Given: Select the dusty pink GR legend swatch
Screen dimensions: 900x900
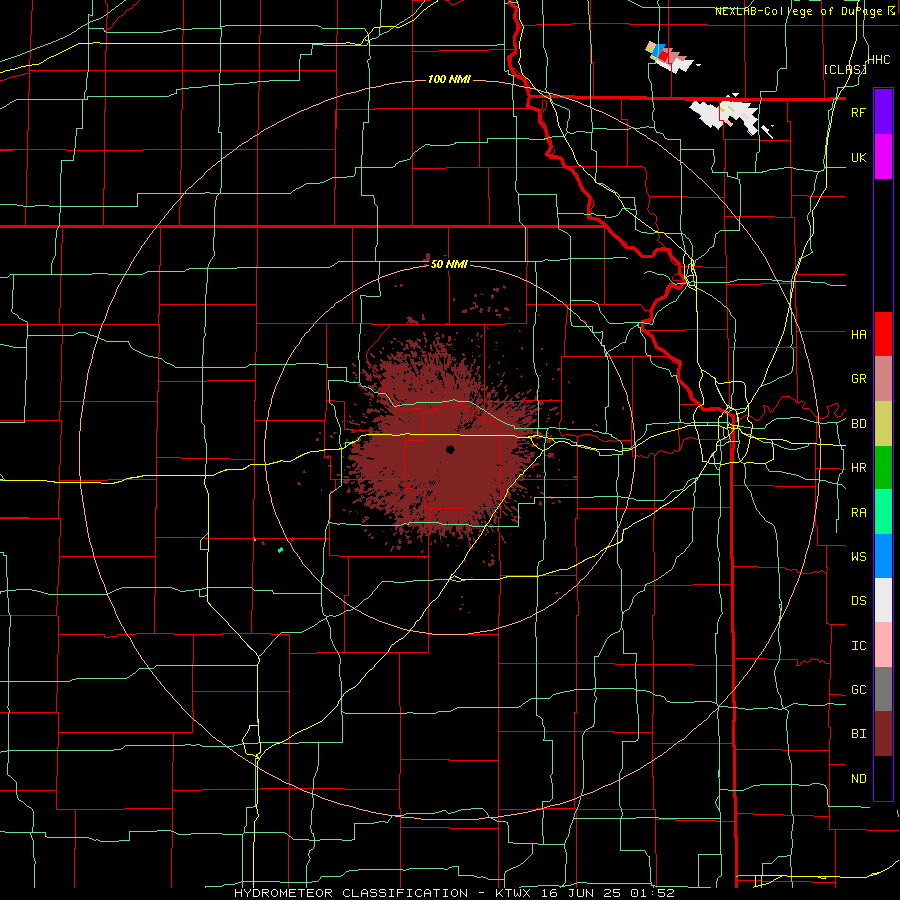Looking at the screenshot, I should pyautogui.click(x=883, y=379).
